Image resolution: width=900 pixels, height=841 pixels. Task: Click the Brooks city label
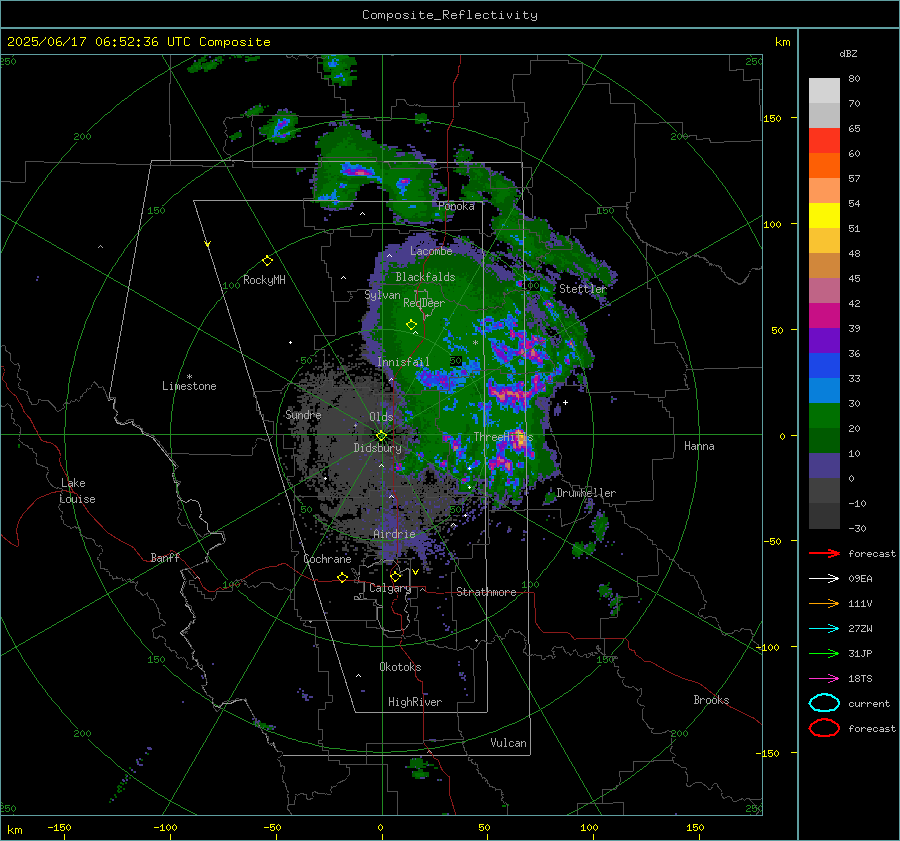711,700
